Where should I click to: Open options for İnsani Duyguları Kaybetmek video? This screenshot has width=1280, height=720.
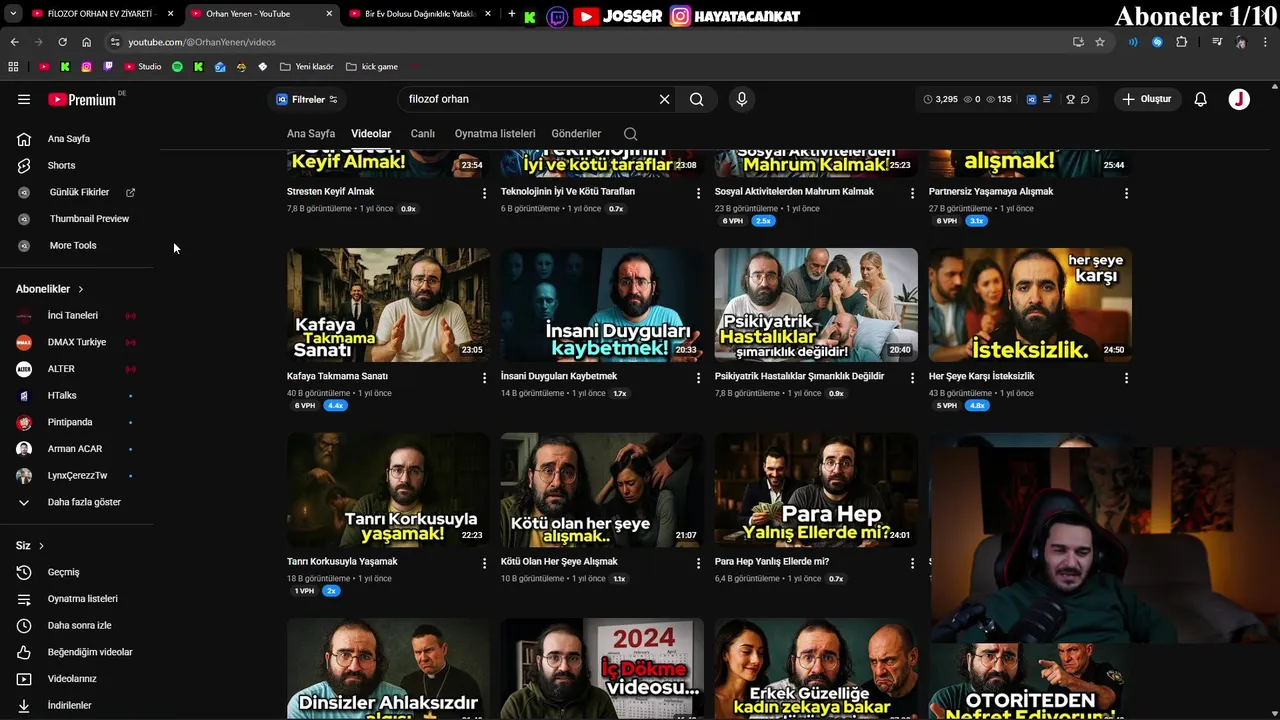(x=698, y=378)
